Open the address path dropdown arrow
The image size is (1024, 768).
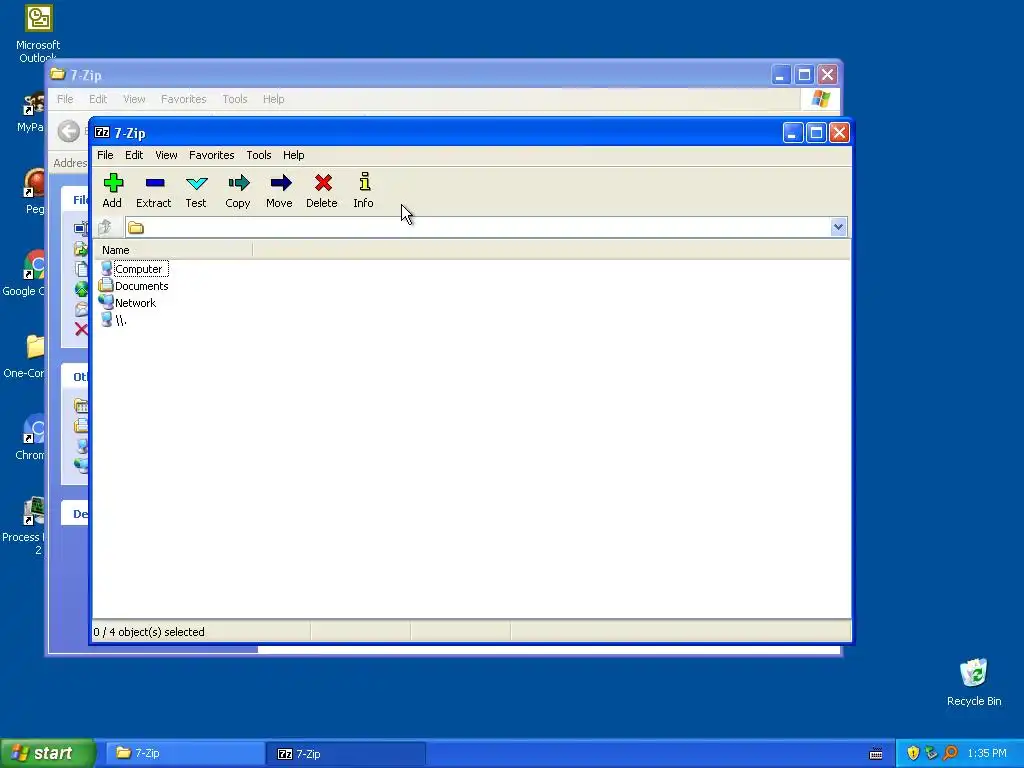click(x=838, y=227)
